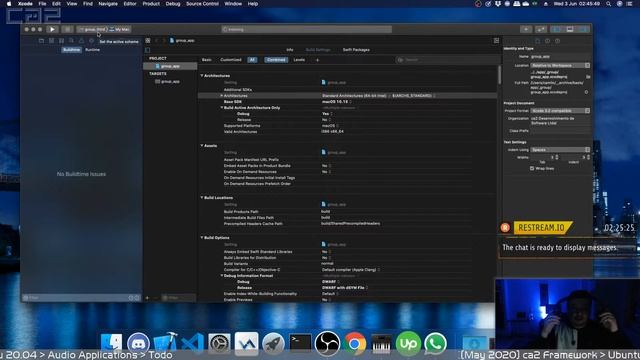This screenshot has height=360, width=640.
Task: Click the Spotlight search icon in menu bar
Action: coord(609,4)
